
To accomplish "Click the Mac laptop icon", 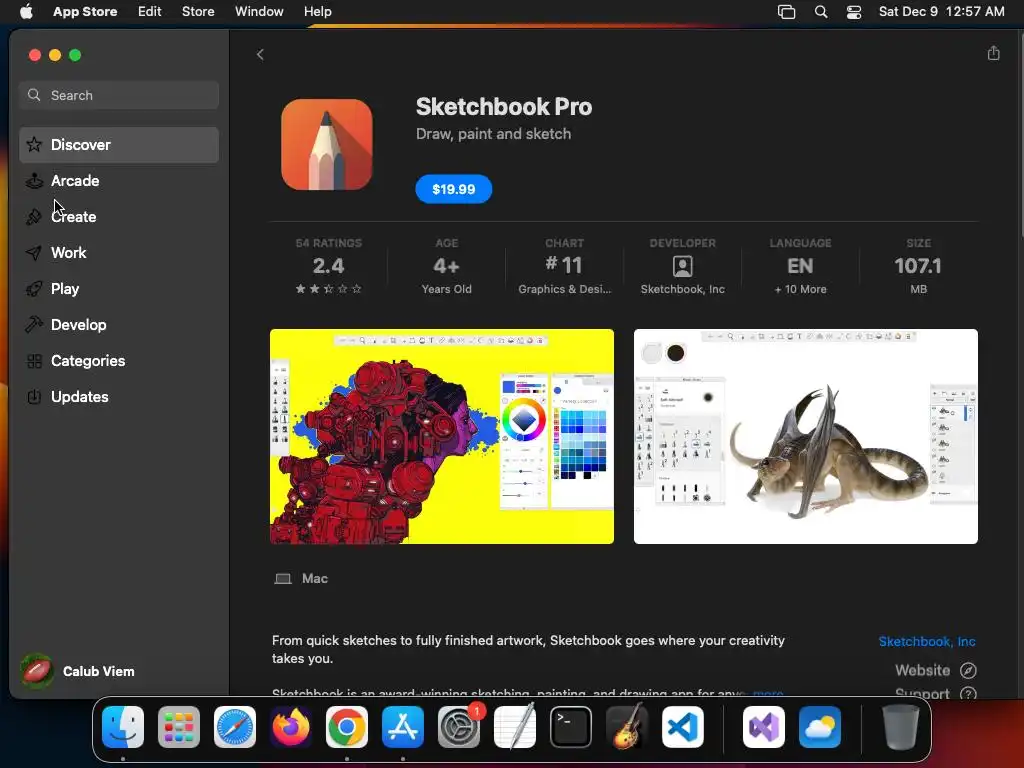I will [x=283, y=579].
